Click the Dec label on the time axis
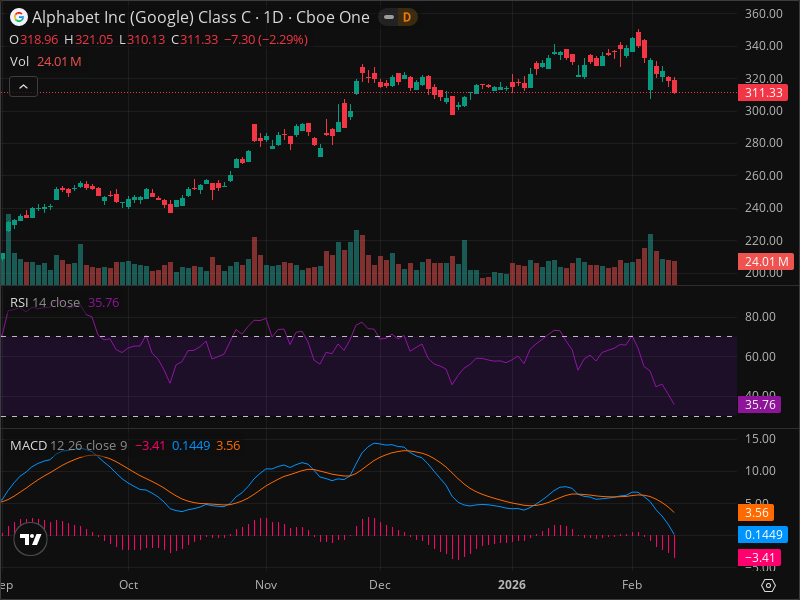Image resolution: width=800 pixels, height=600 pixels. pyautogui.click(x=380, y=585)
